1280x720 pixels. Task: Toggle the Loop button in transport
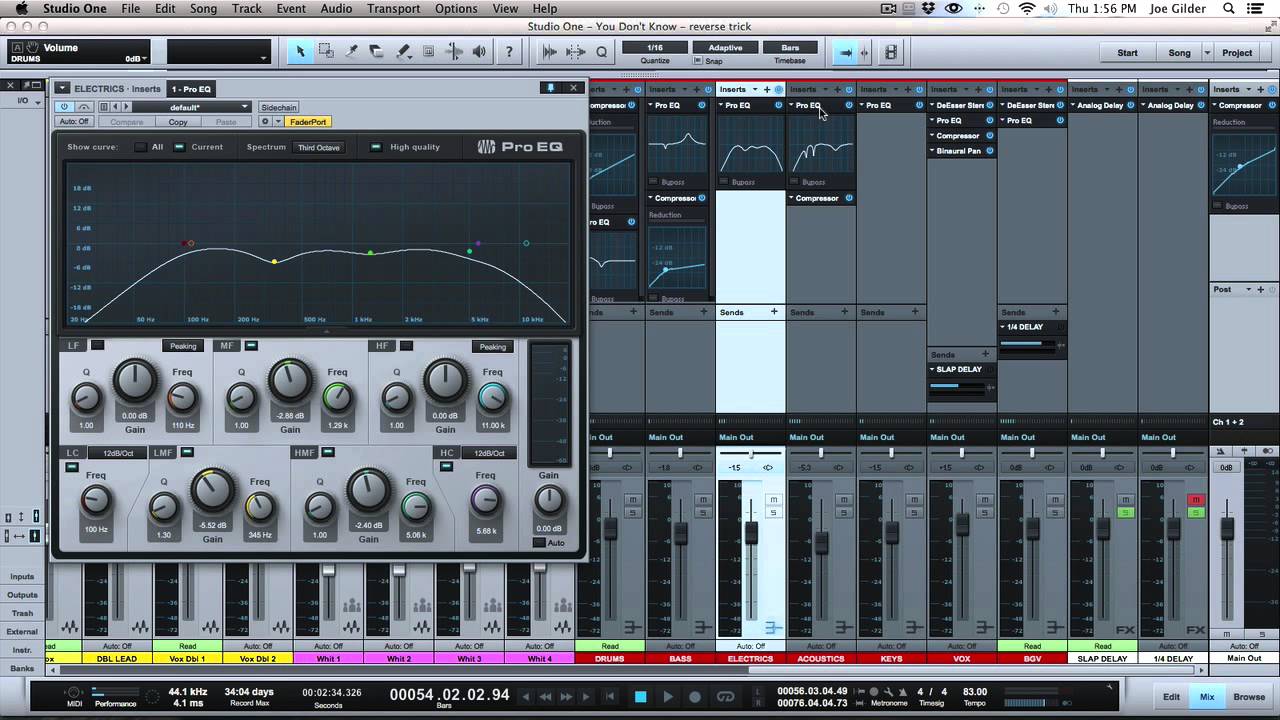coord(725,696)
